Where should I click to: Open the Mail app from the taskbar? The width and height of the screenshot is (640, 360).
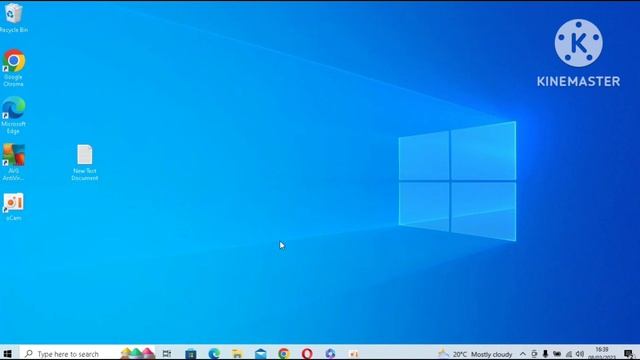[260, 353]
